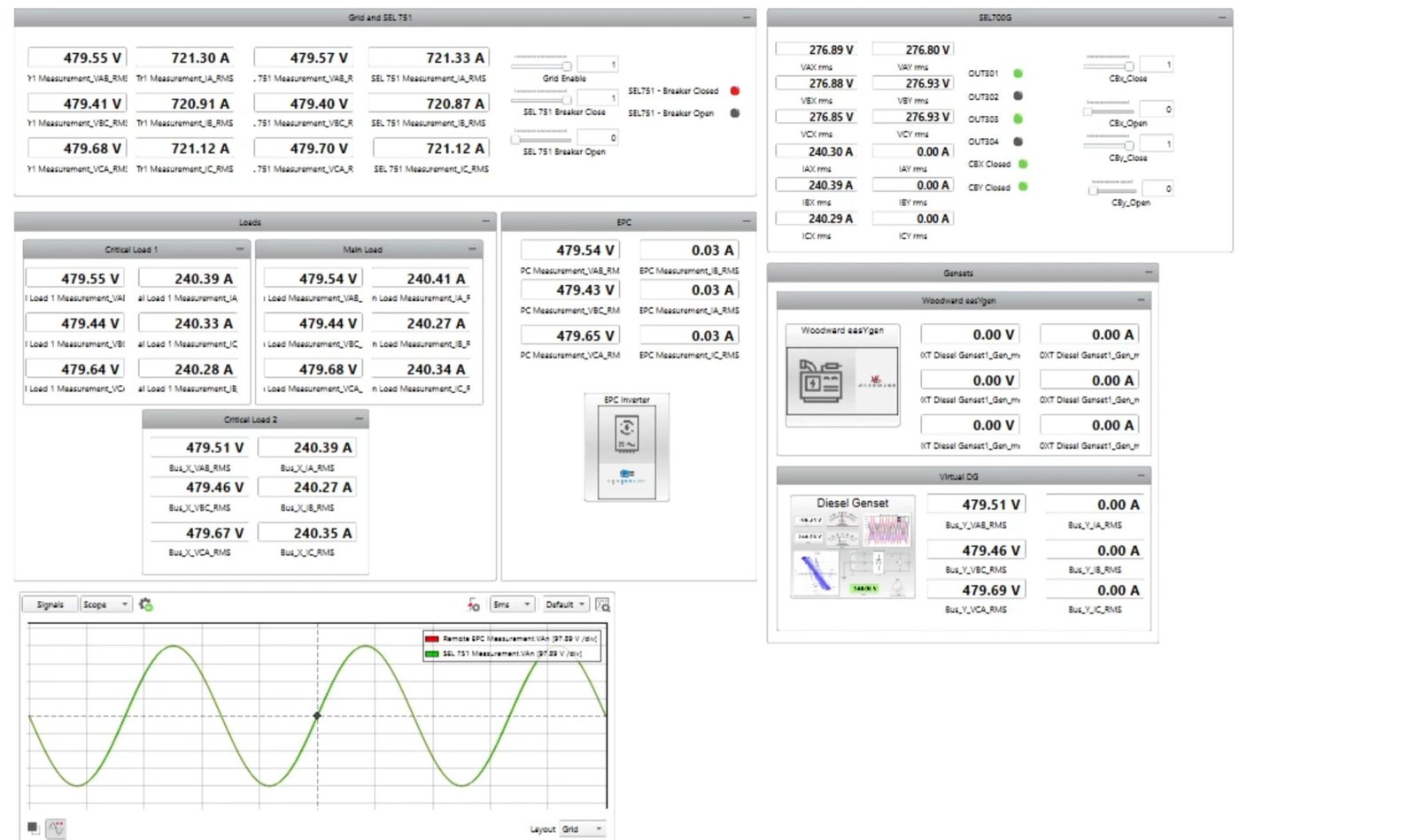The width and height of the screenshot is (1417, 840).
Task: Collapse the Loads panel
Action: (x=486, y=221)
